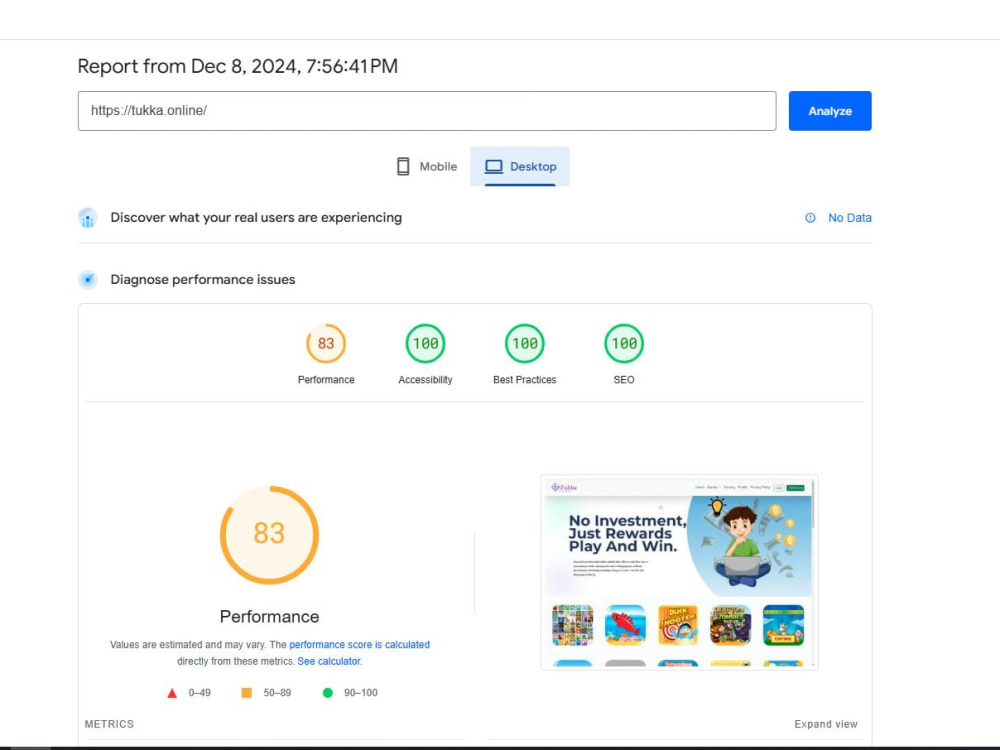Open the See calculator link

328,661
